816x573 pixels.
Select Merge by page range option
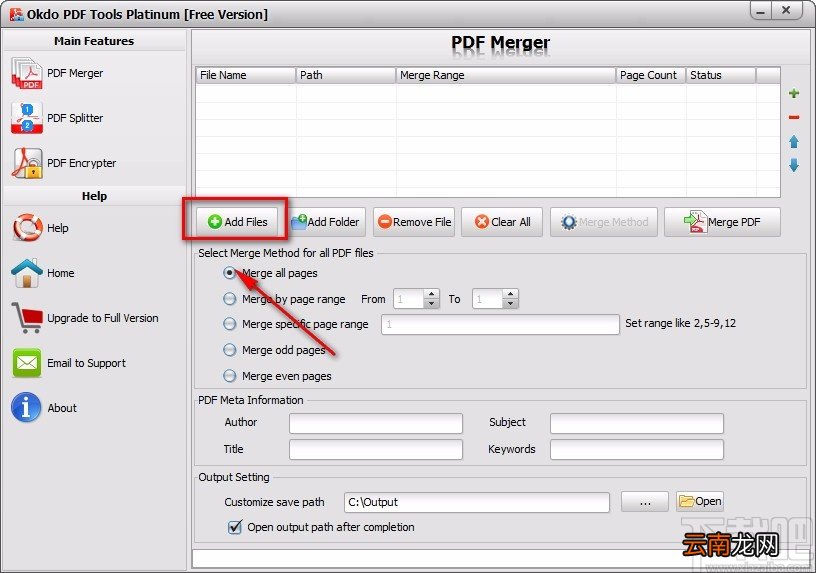(x=230, y=299)
